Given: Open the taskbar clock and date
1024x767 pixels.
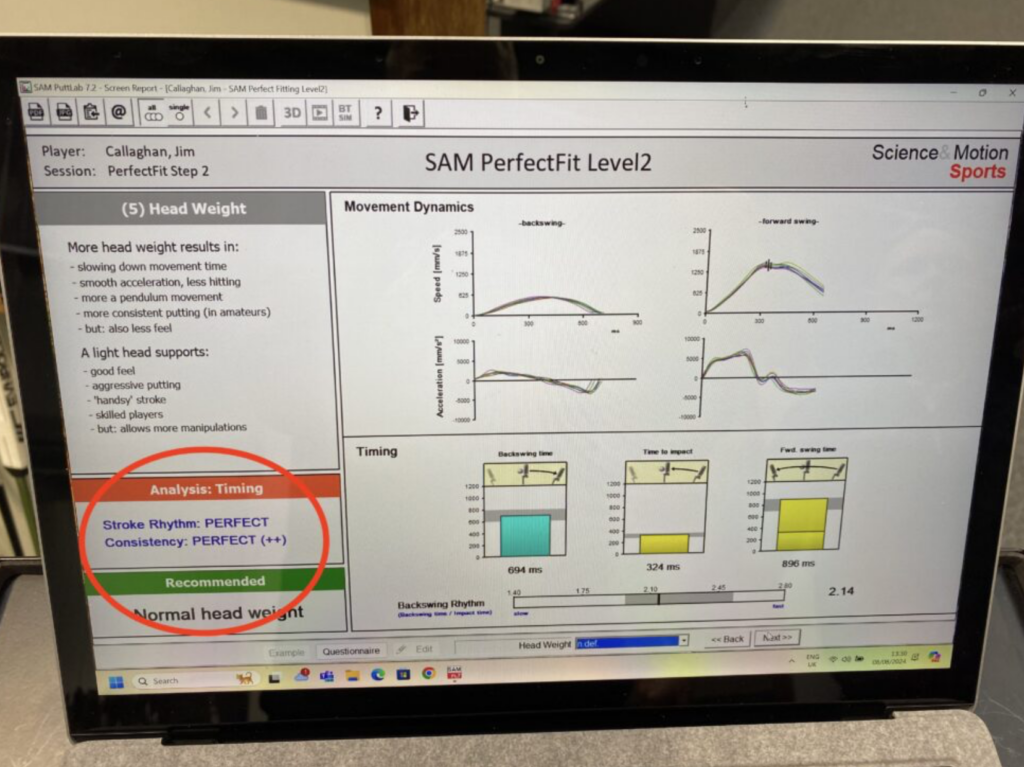Looking at the screenshot, I should click(889, 657).
